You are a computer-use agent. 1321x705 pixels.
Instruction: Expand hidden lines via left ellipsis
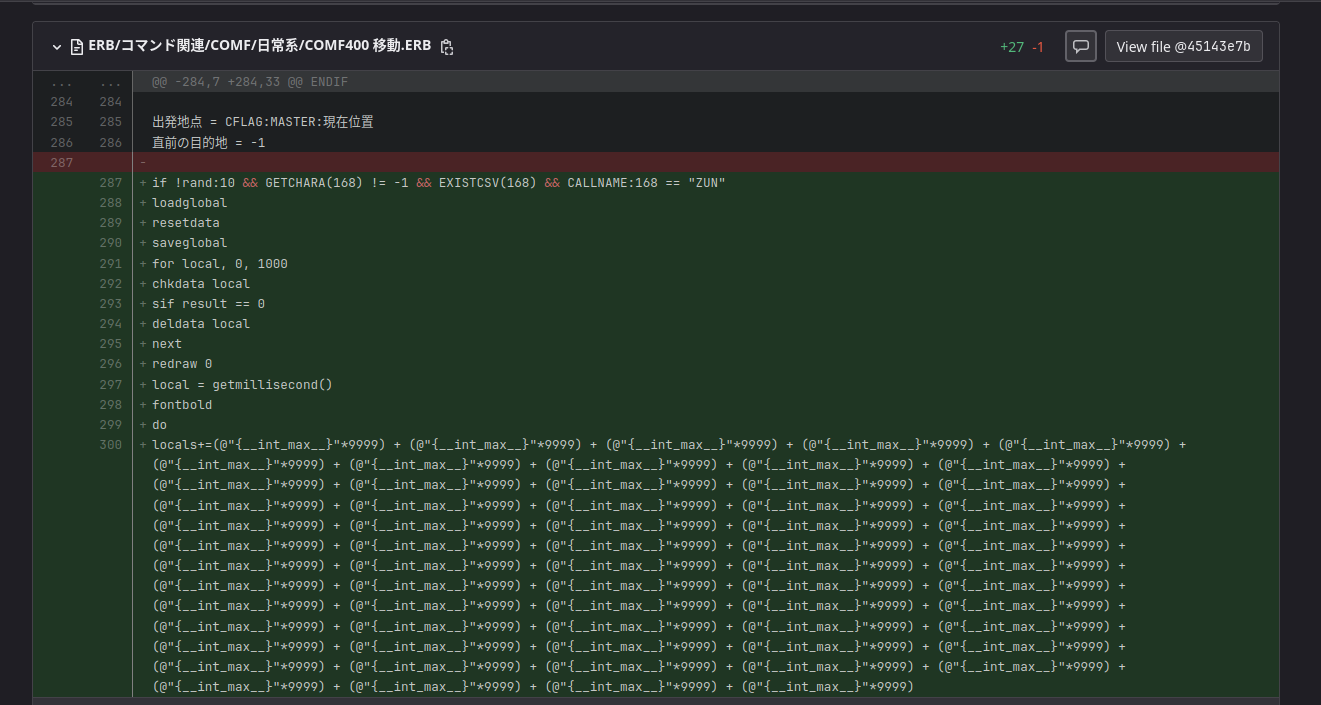click(x=61, y=82)
